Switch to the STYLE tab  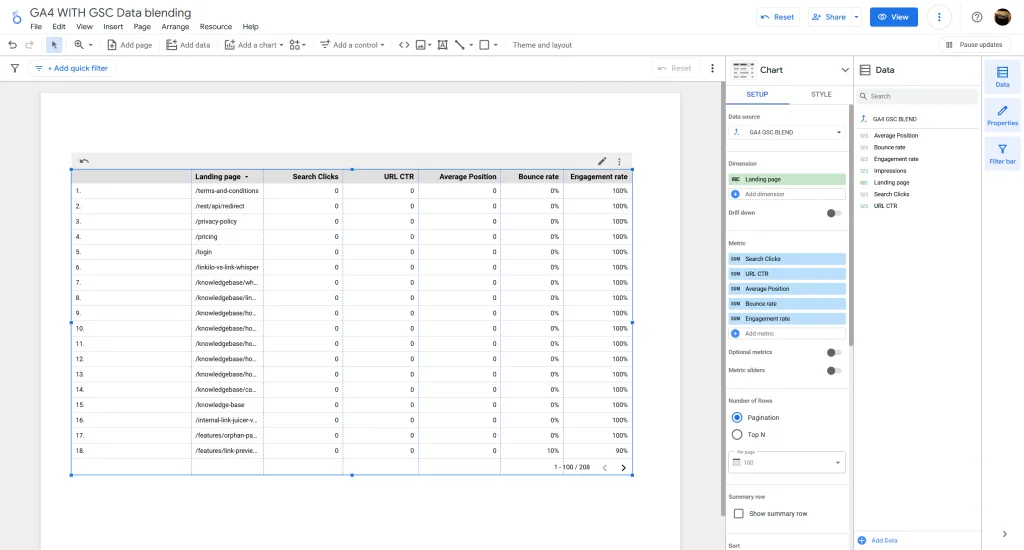coord(821,94)
